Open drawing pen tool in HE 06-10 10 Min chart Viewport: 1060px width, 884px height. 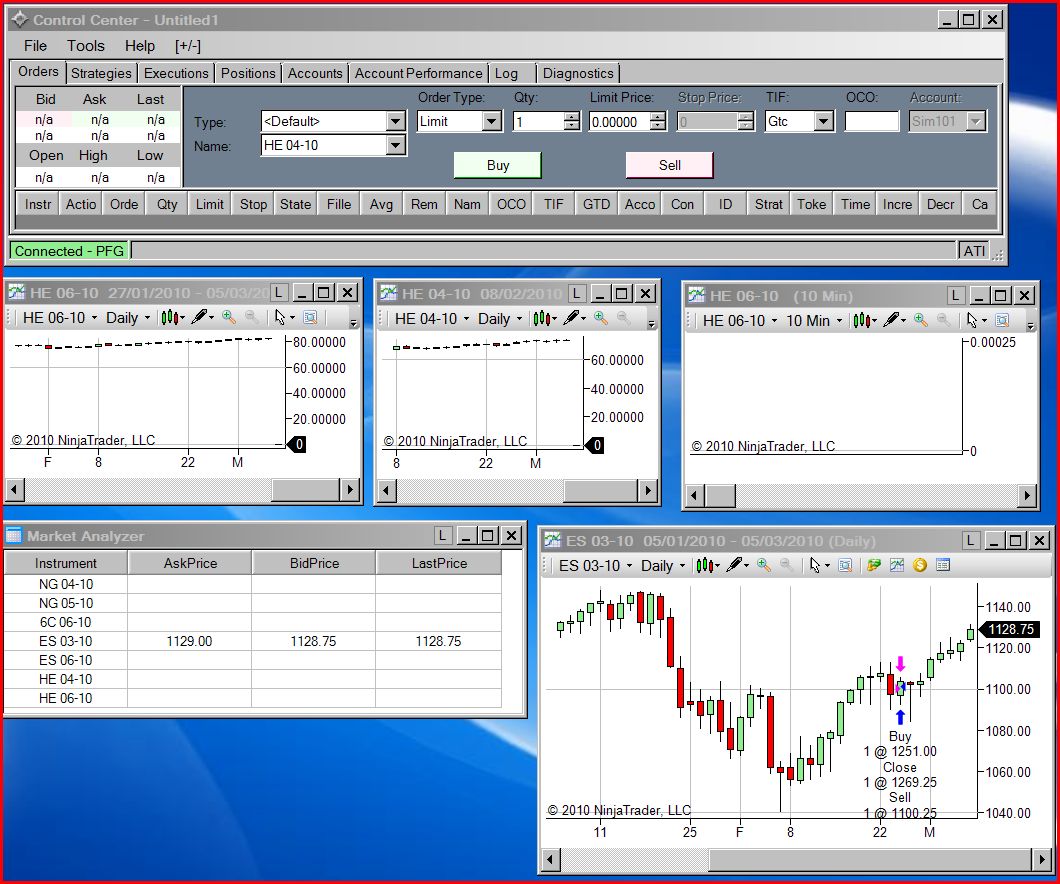tap(893, 320)
